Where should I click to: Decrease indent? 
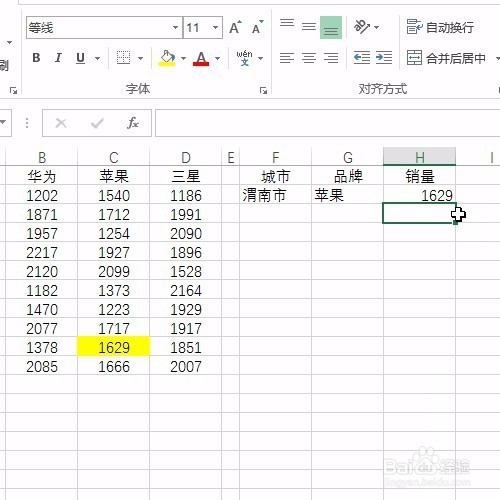point(362,58)
